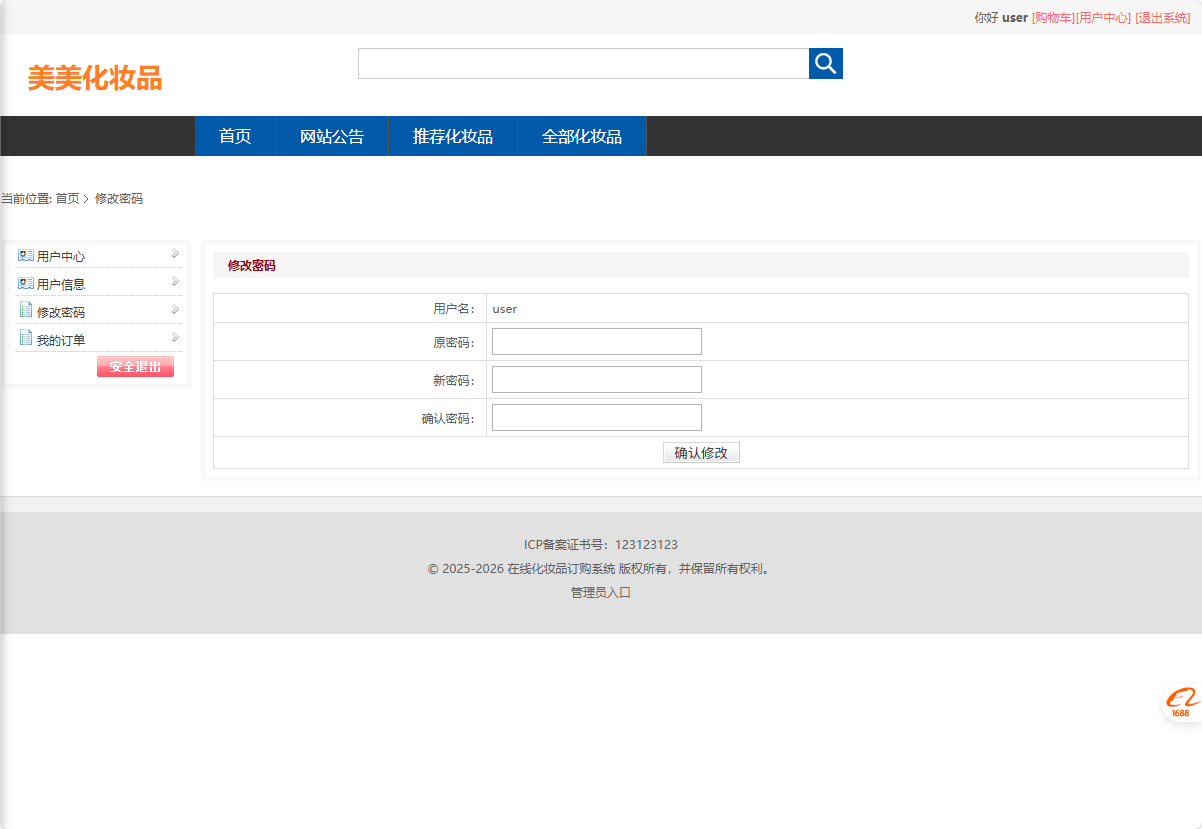Expand the 修改密码 sidebar chevron
This screenshot has width=1202, height=829.
pyautogui.click(x=175, y=310)
